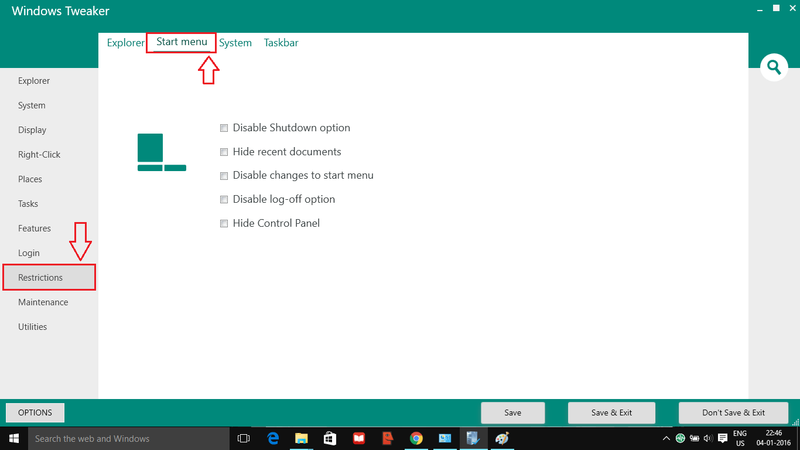Open the Action Center notifications icon
Viewport: 800px width, 450px height.
[x=722, y=438]
